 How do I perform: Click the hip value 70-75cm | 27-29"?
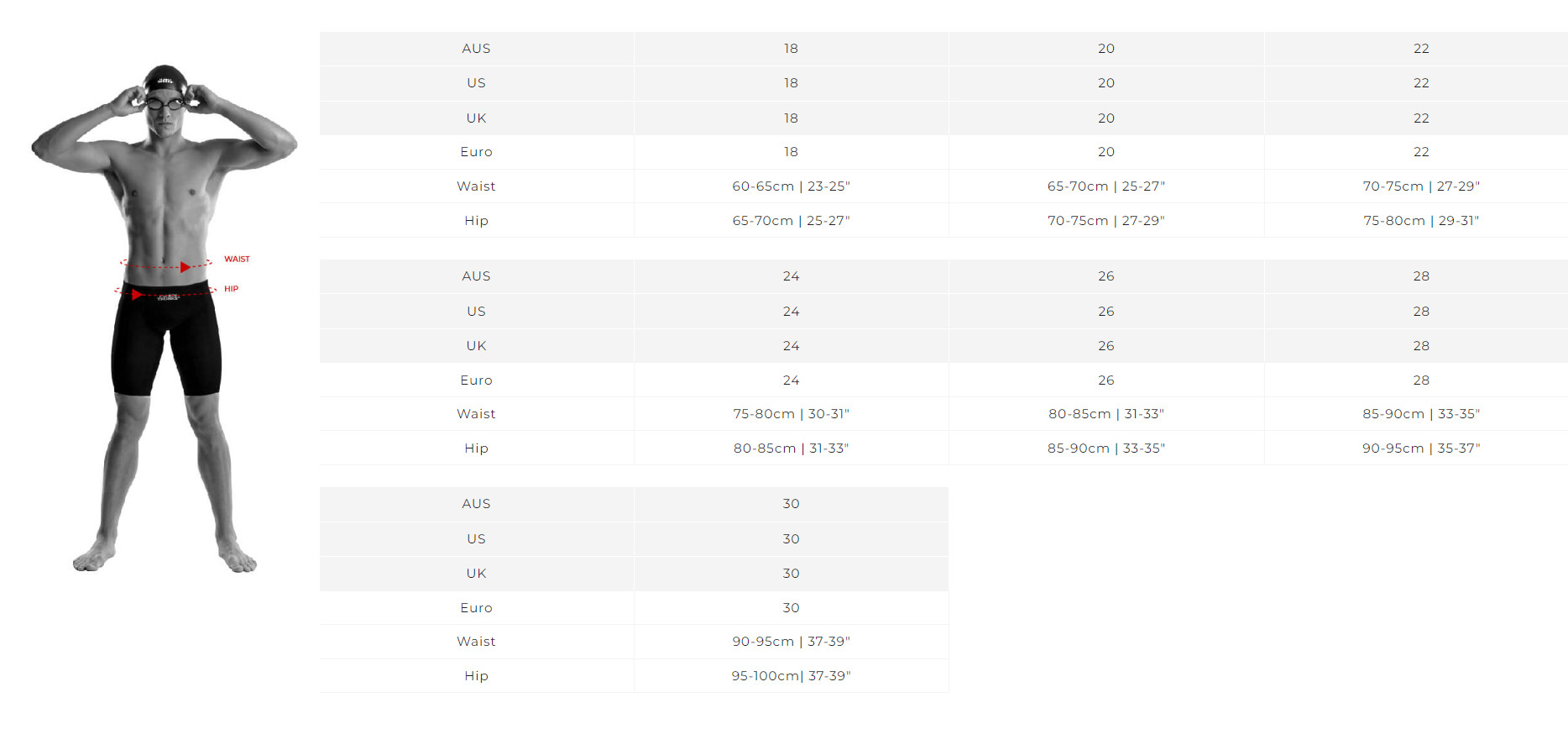[x=1106, y=221]
